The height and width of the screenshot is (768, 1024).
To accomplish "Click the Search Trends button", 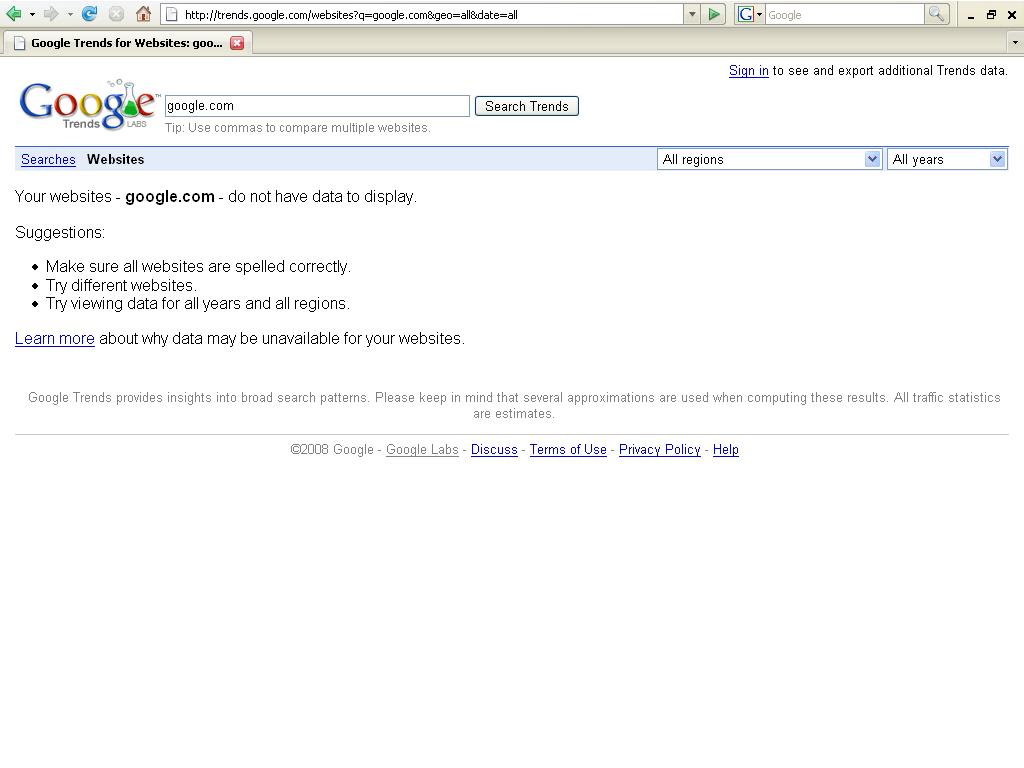I will (526, 106).
